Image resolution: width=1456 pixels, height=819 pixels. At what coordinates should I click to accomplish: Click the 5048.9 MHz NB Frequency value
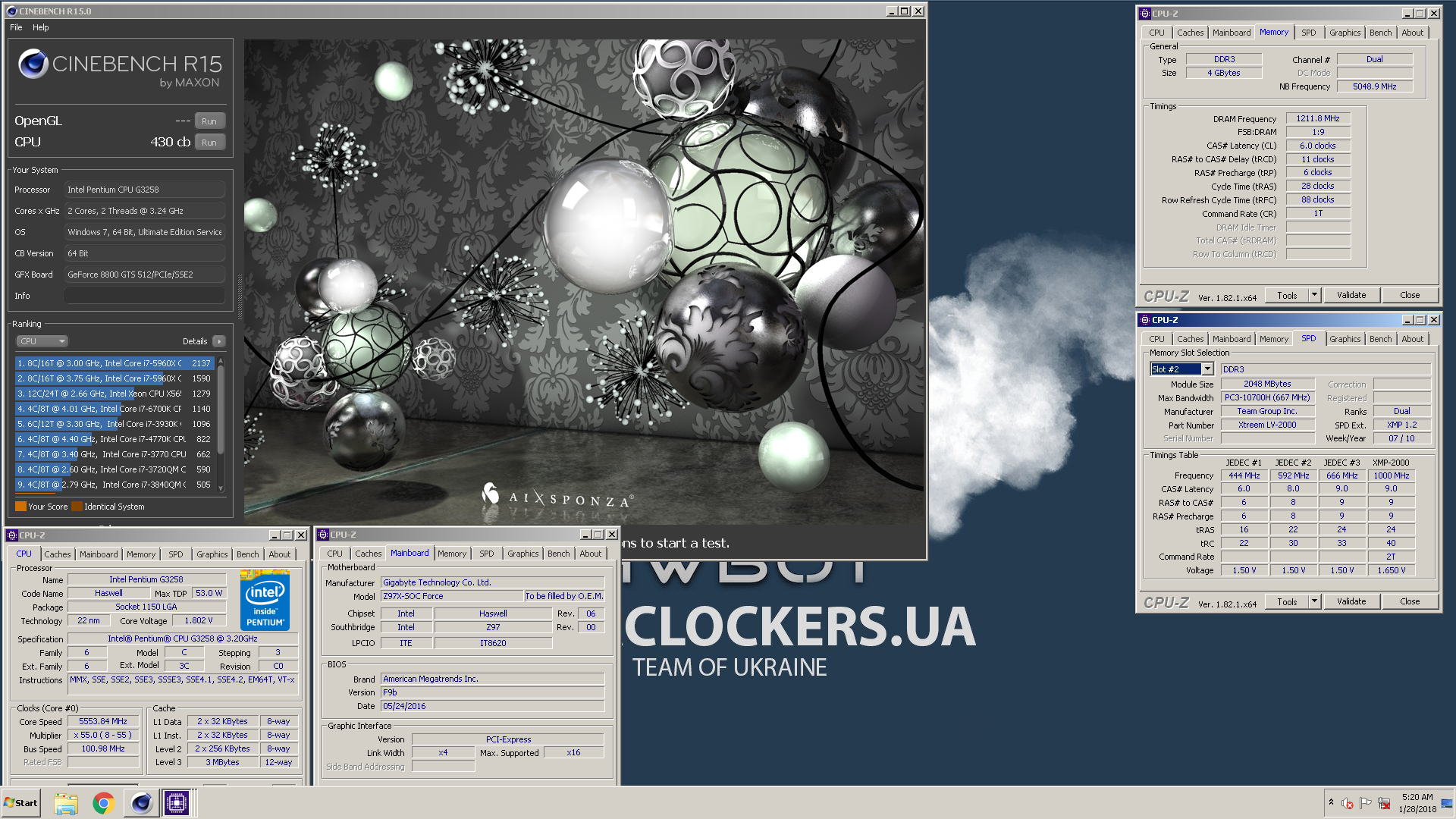1374,86
